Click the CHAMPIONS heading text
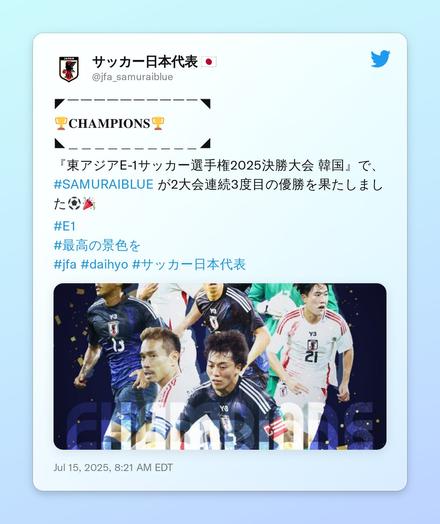 pos(109,124)
